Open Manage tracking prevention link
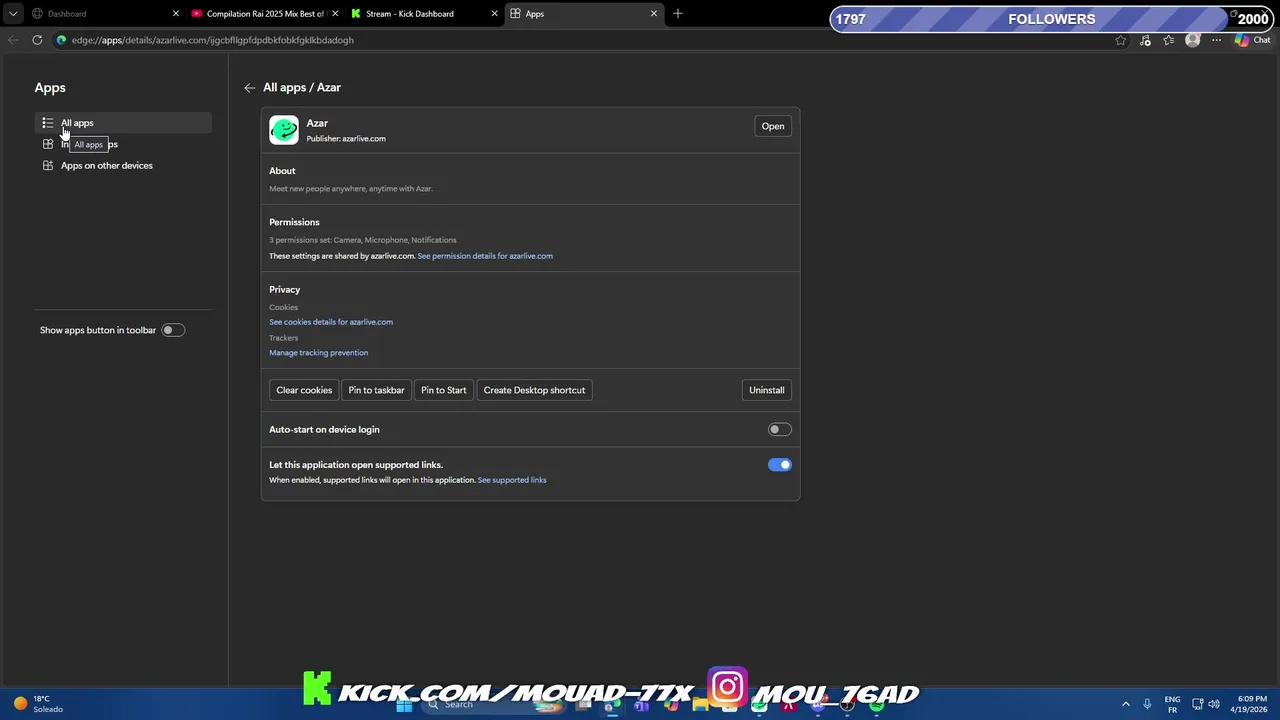The height and width of the screenshot is (720, 1280). 318,353
